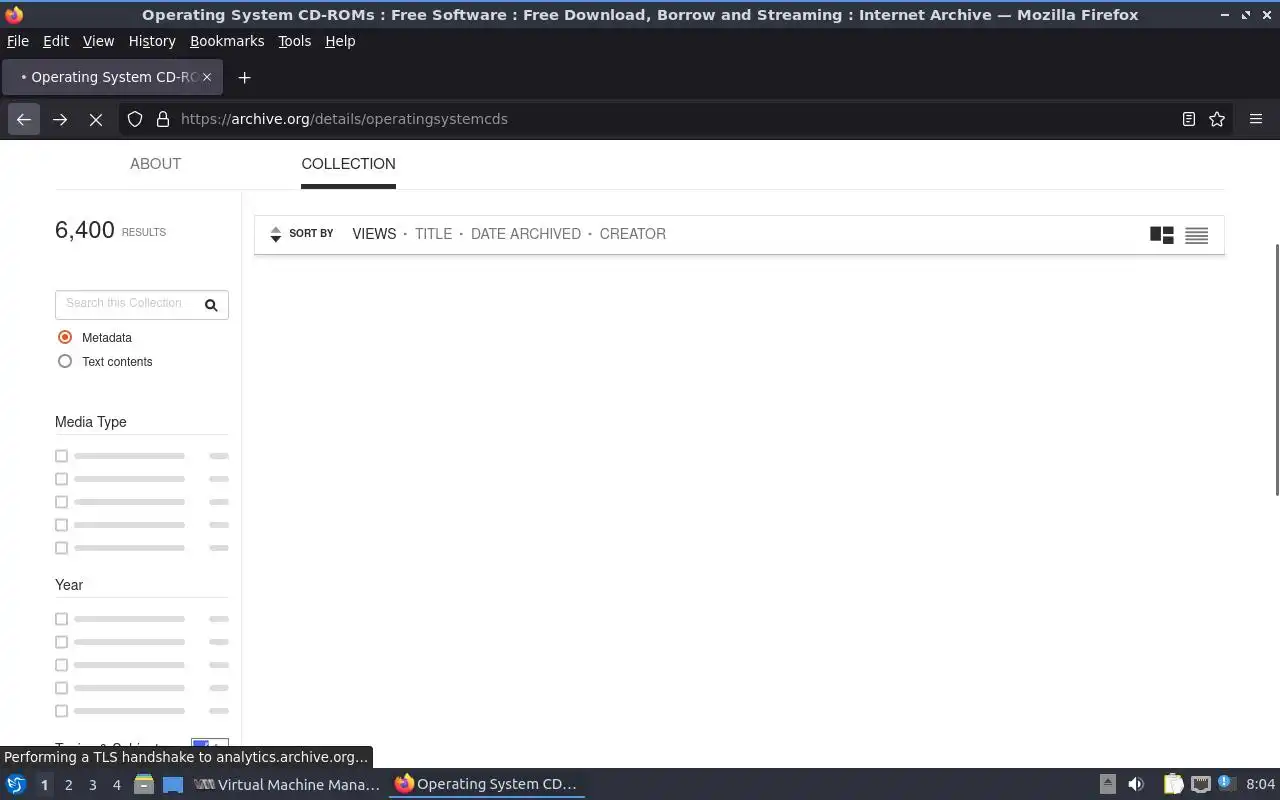Open the file manager from the taskbar
This screenshot has height=800, width=1280.
coord(144,784)
